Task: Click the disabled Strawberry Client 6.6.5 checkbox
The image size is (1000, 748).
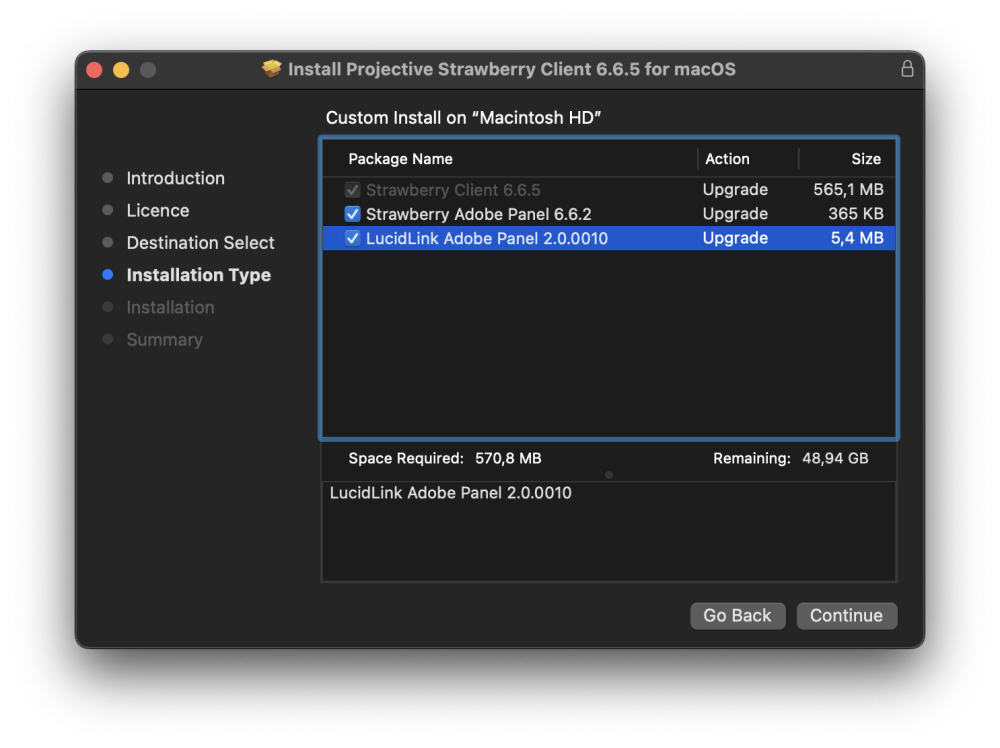Action: coord(352,190)
